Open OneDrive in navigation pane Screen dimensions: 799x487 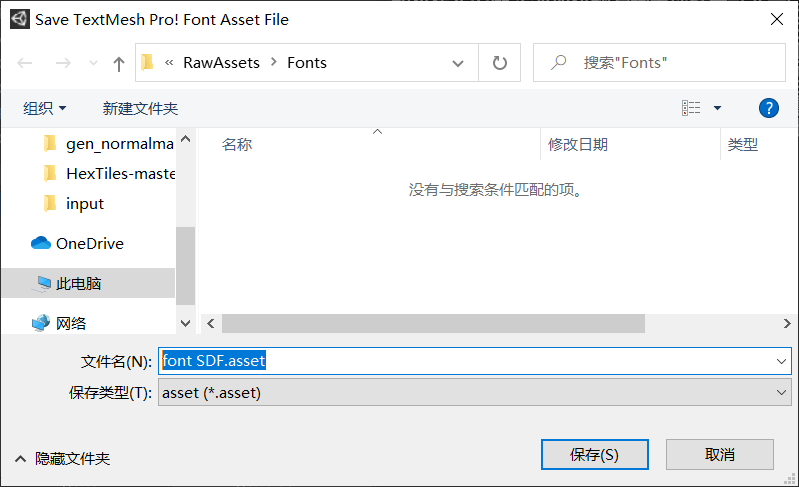pos(90,244)
